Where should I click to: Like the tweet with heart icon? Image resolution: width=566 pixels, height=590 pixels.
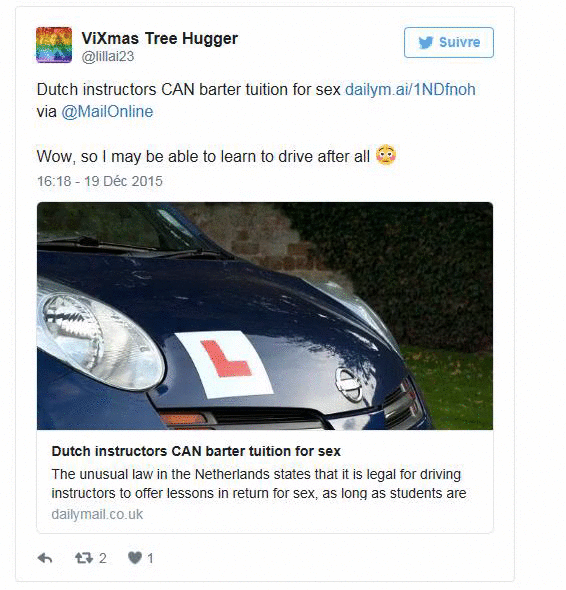point(135,558)
